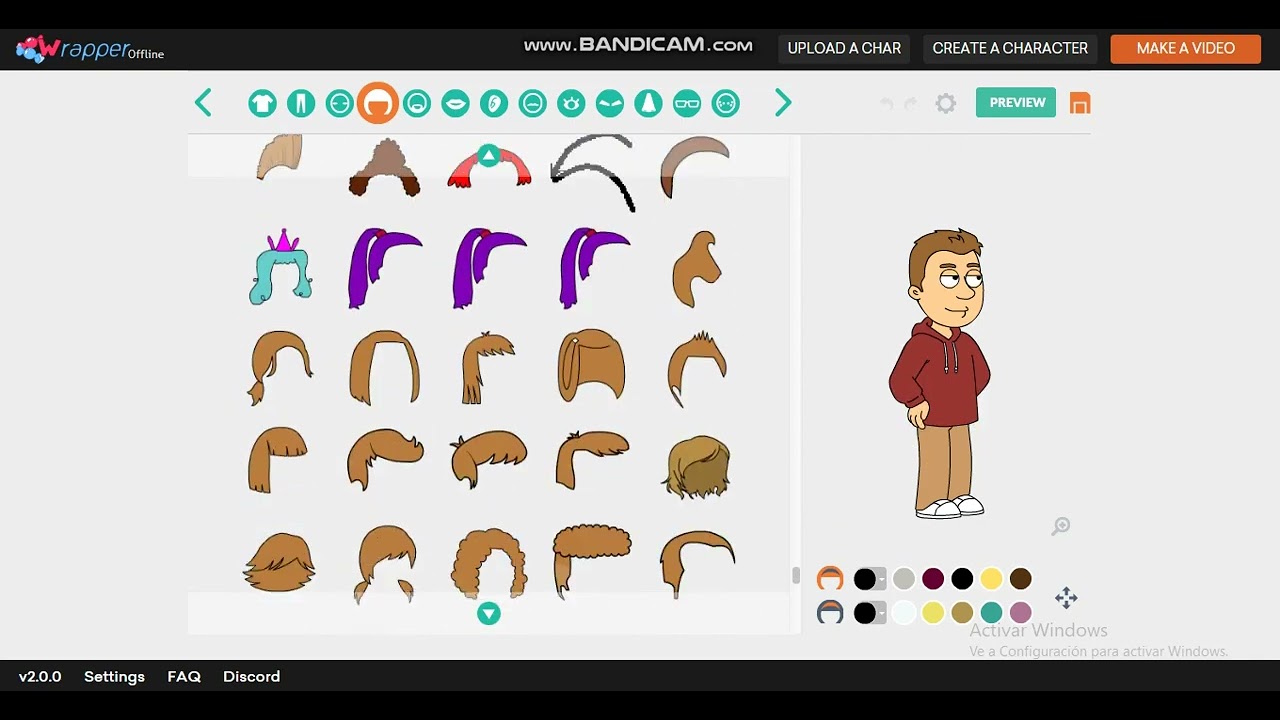Choose the bob with hair clip
Image resolution: width=1280 pixels, height=720 pixels.
[x=592, y=365]
